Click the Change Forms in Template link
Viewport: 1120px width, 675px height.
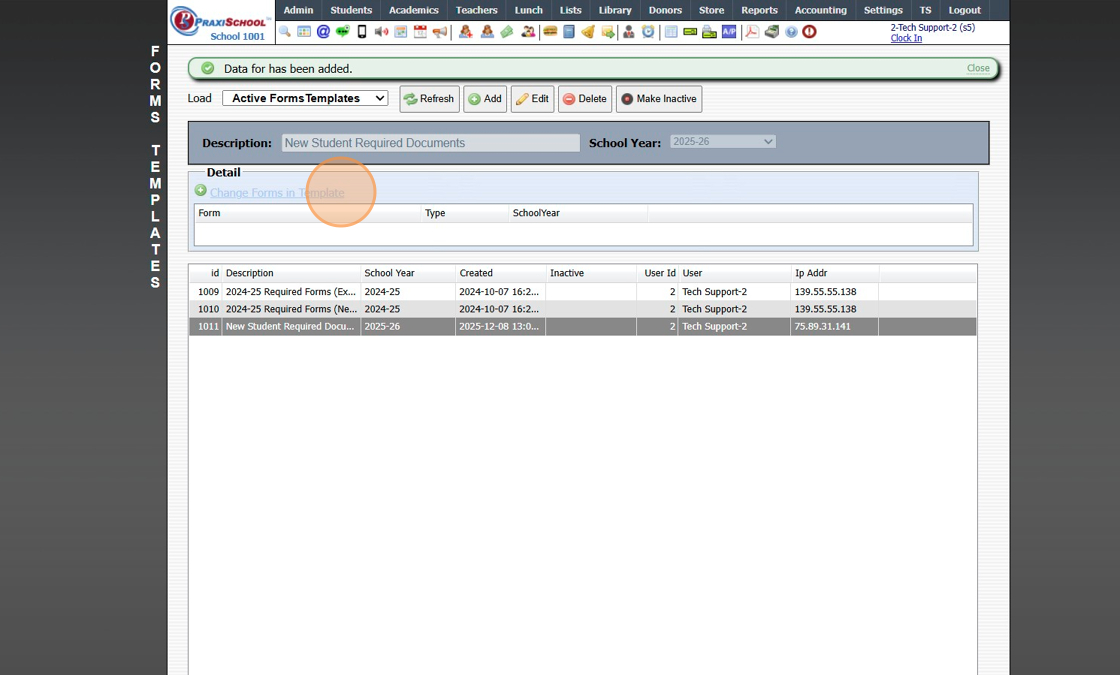(x=277, y=192)
